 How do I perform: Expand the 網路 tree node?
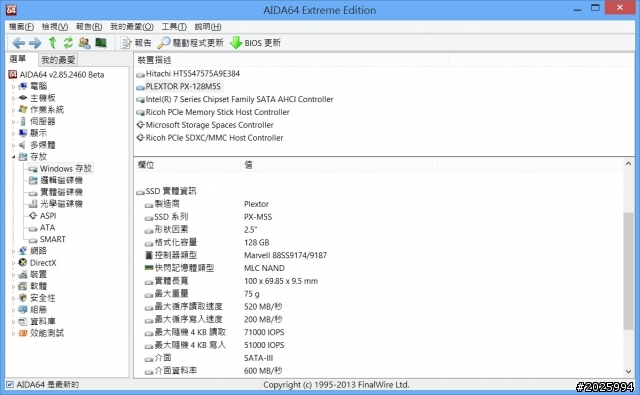pos(13,251)
